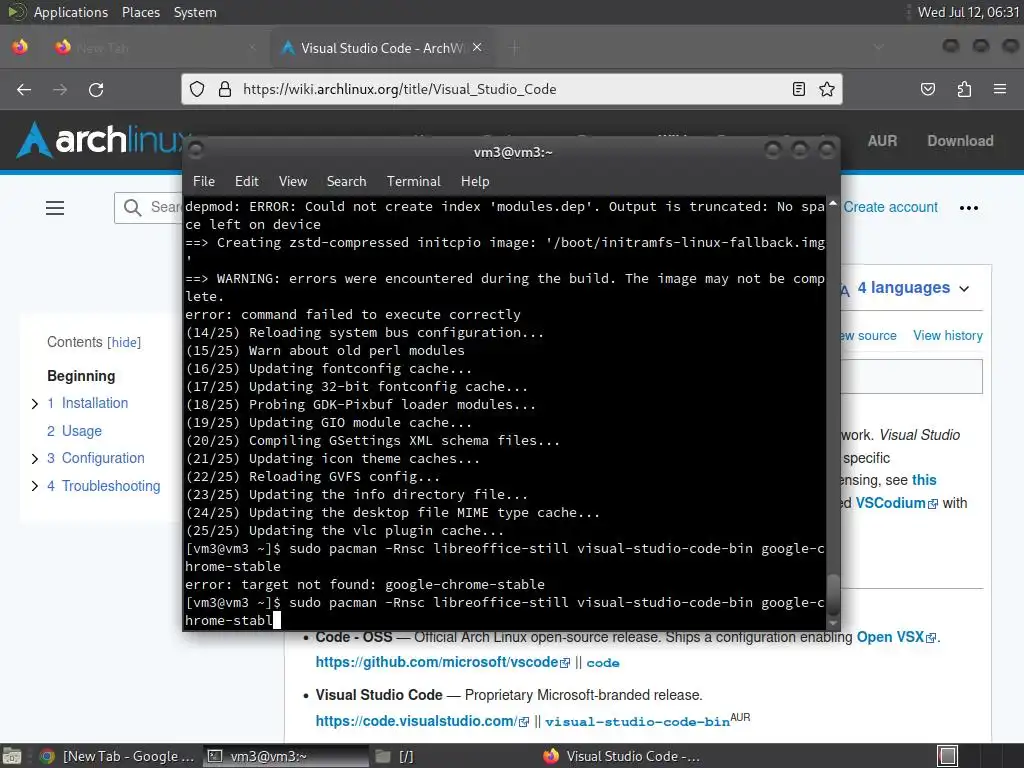Click the padlock site security icon
Screen dimensions: 1024x768
(x=225, y=89)
